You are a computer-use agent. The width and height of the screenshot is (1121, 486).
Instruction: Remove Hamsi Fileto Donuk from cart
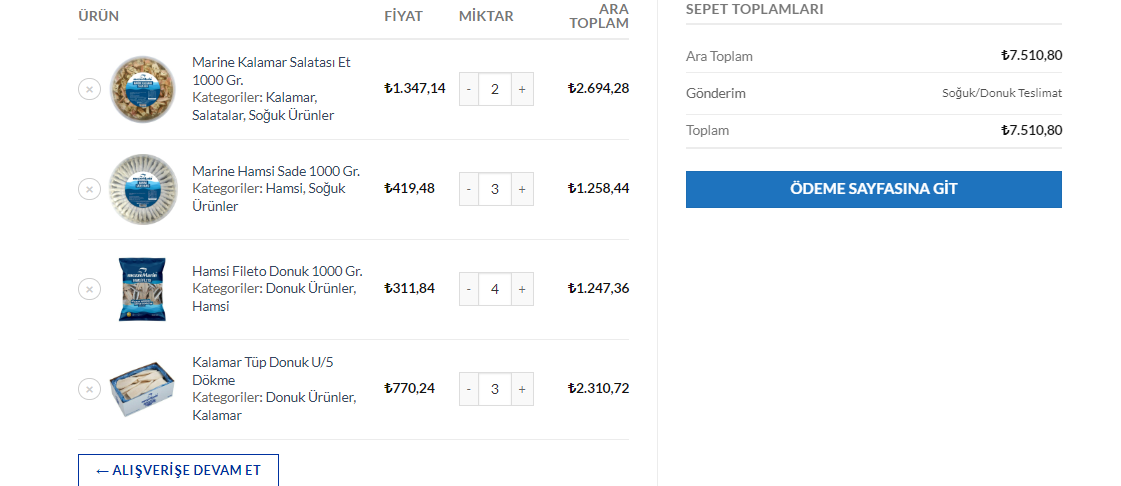89,289
